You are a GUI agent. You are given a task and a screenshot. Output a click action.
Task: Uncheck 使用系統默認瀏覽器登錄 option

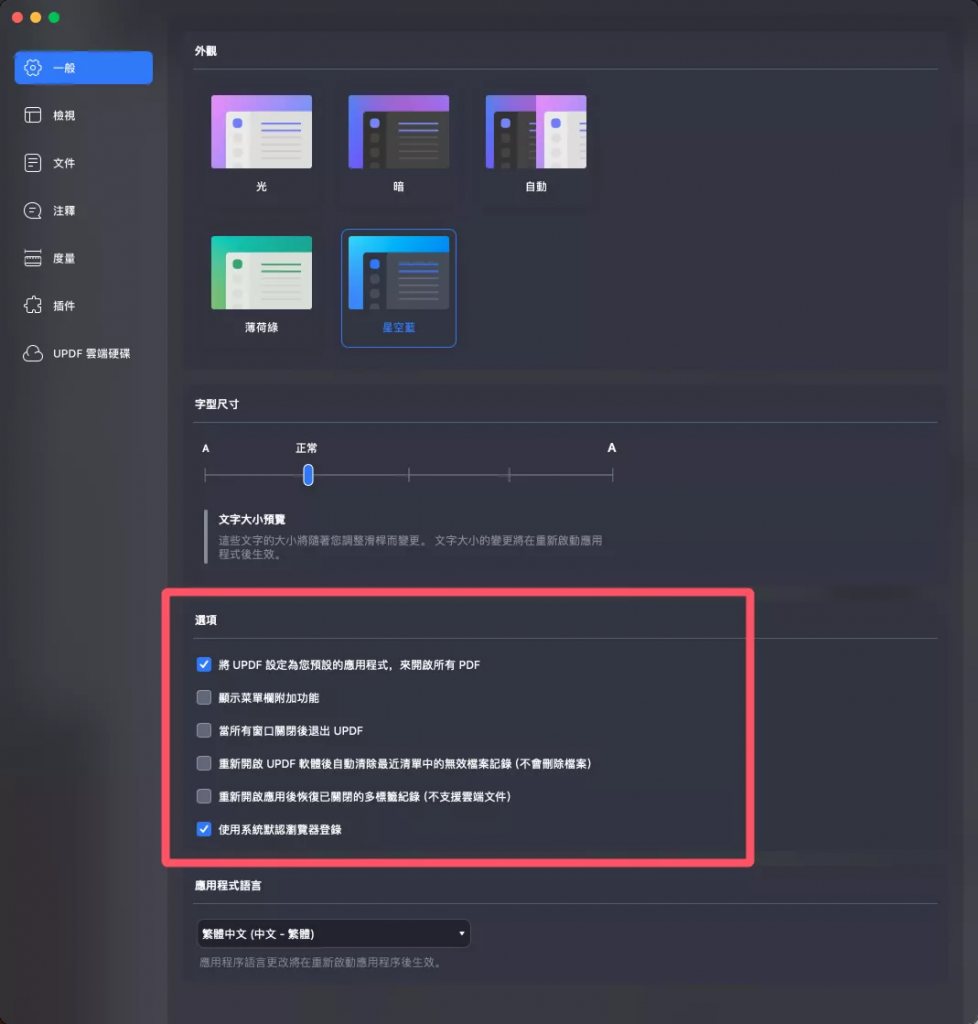click(204, 829)
